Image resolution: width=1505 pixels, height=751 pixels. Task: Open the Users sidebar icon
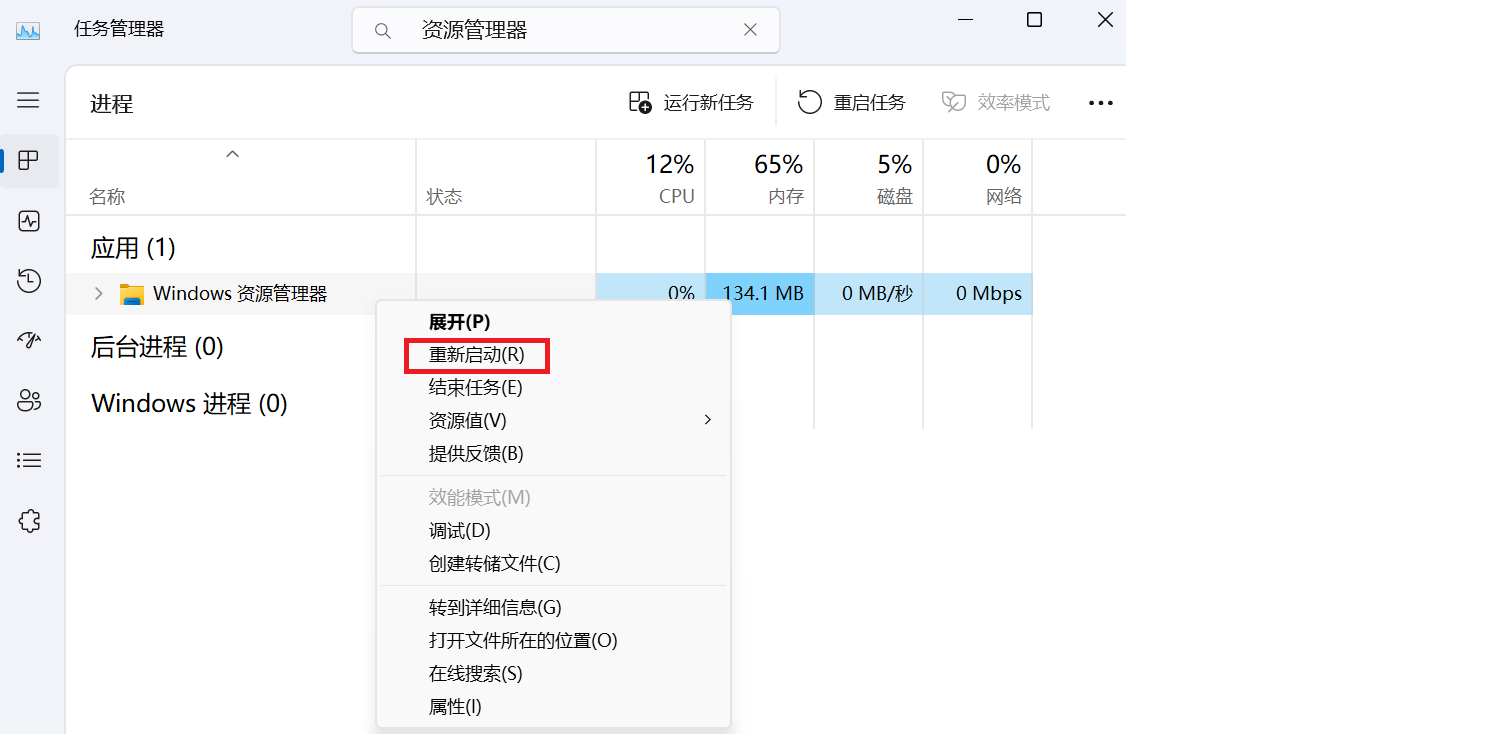click(x=29, y=401)
